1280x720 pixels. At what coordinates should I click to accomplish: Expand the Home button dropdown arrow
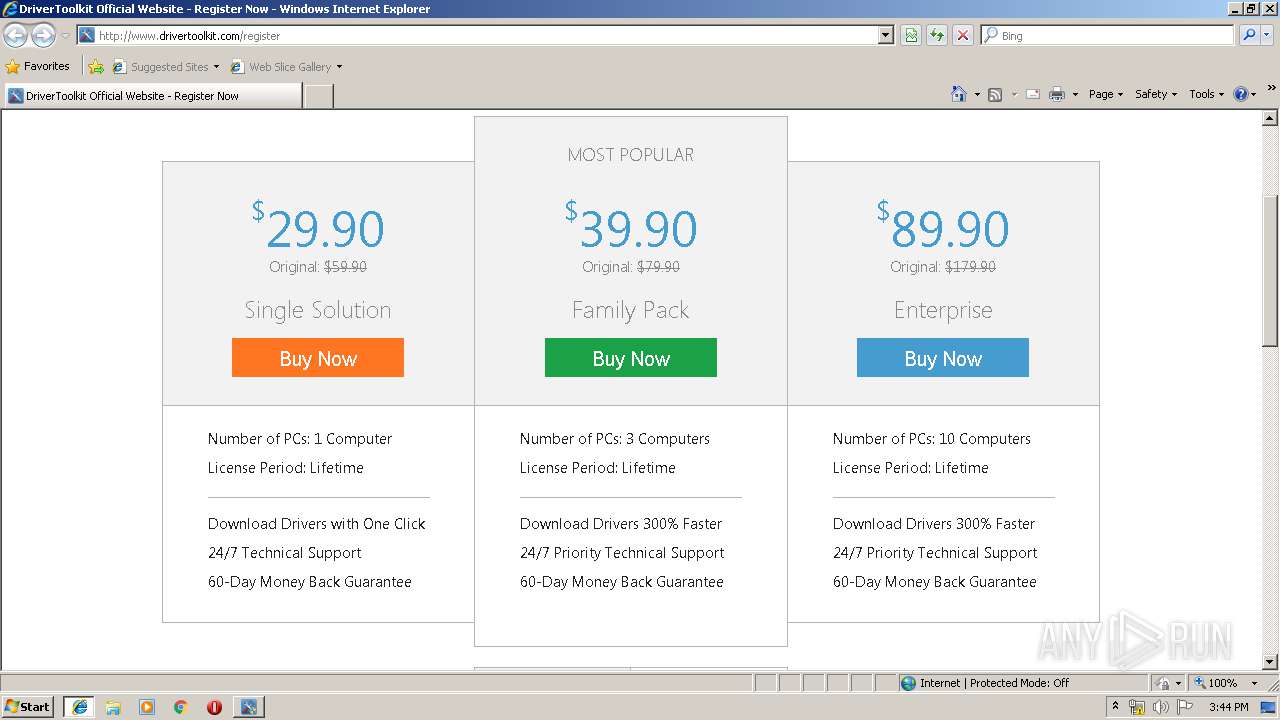coord(975,94)
